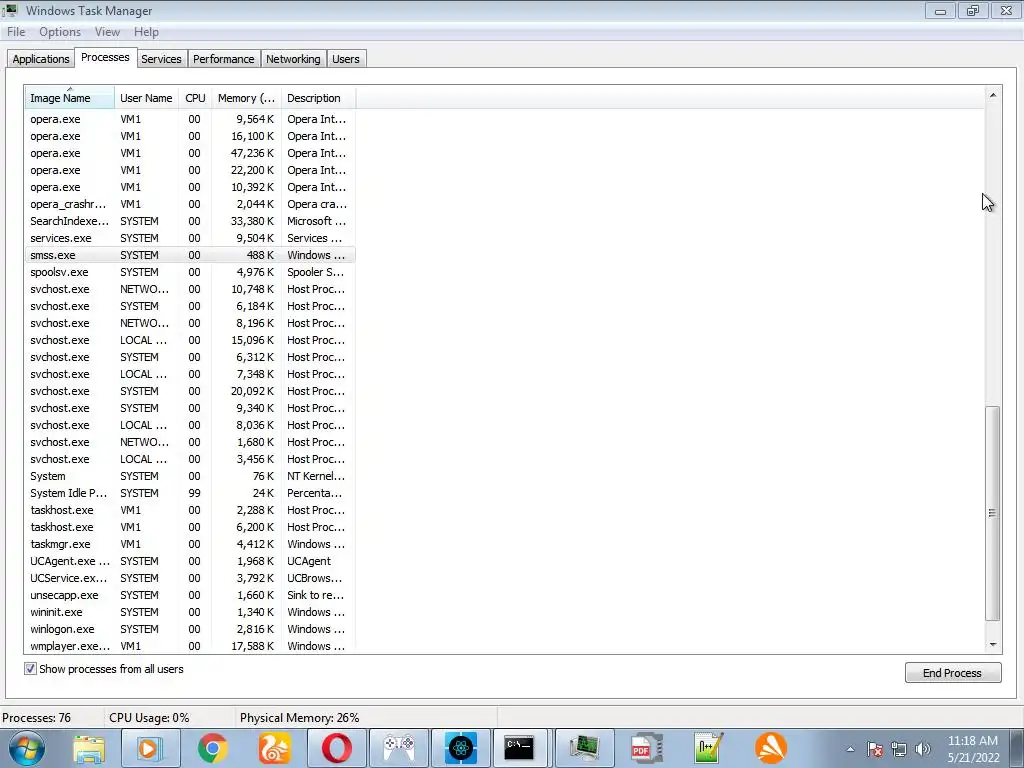
Task: Select the UCAgent.exe process row
Action: [x=190, y=561]
